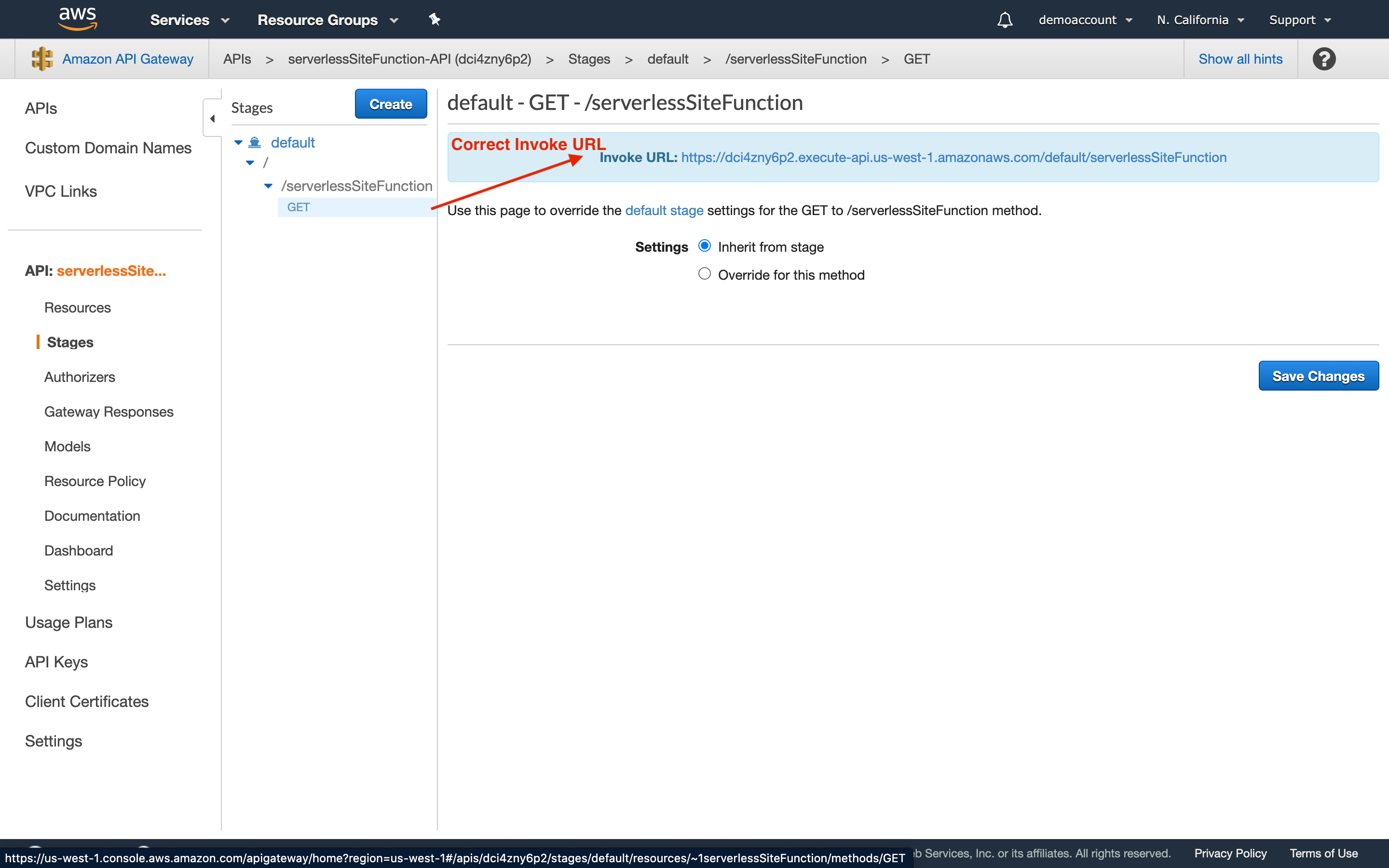
Task: Click the Stages menu item in sidebar
Action: (x=70, y=342)
